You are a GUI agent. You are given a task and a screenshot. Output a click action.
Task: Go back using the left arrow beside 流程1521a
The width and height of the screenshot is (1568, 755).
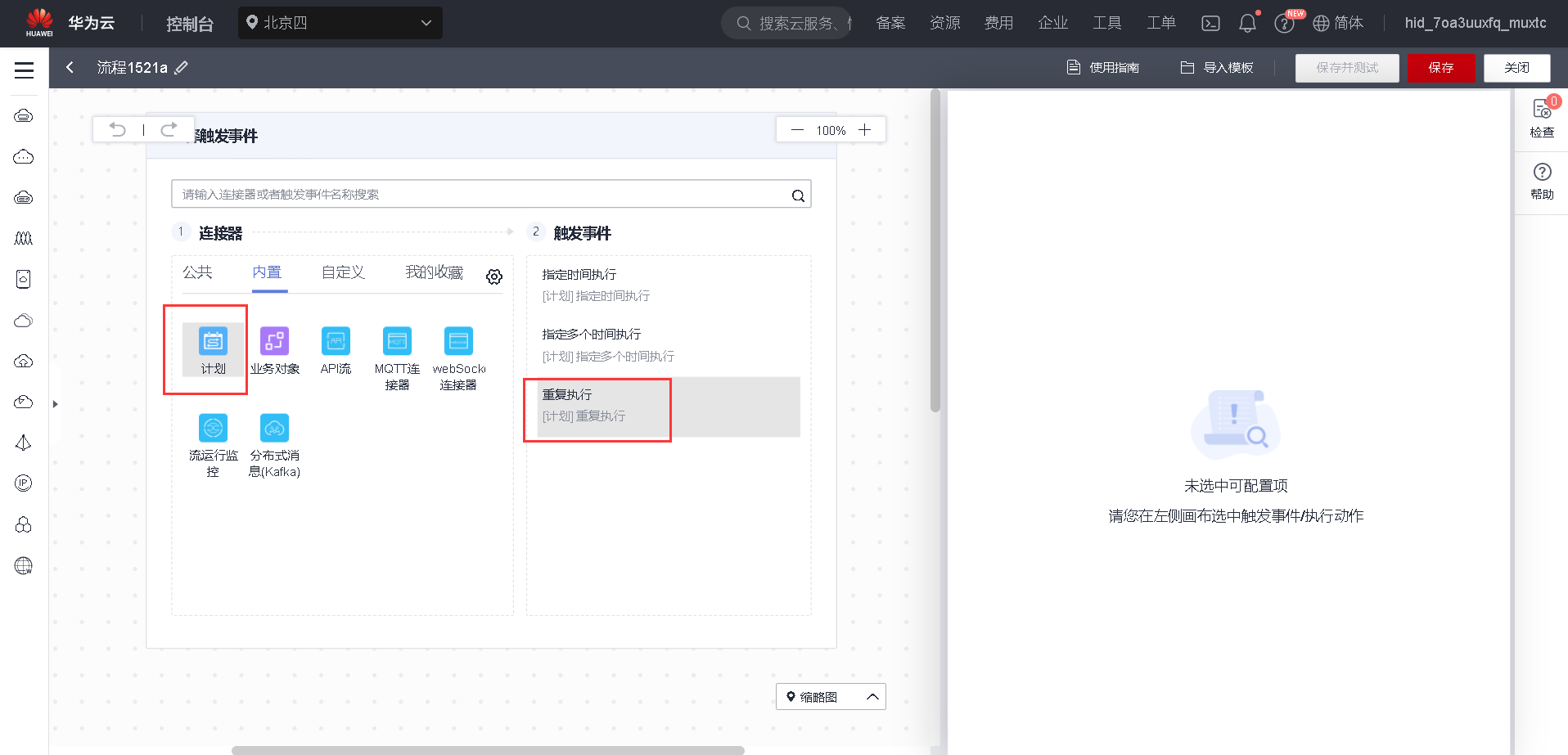[x=70, y=67]
